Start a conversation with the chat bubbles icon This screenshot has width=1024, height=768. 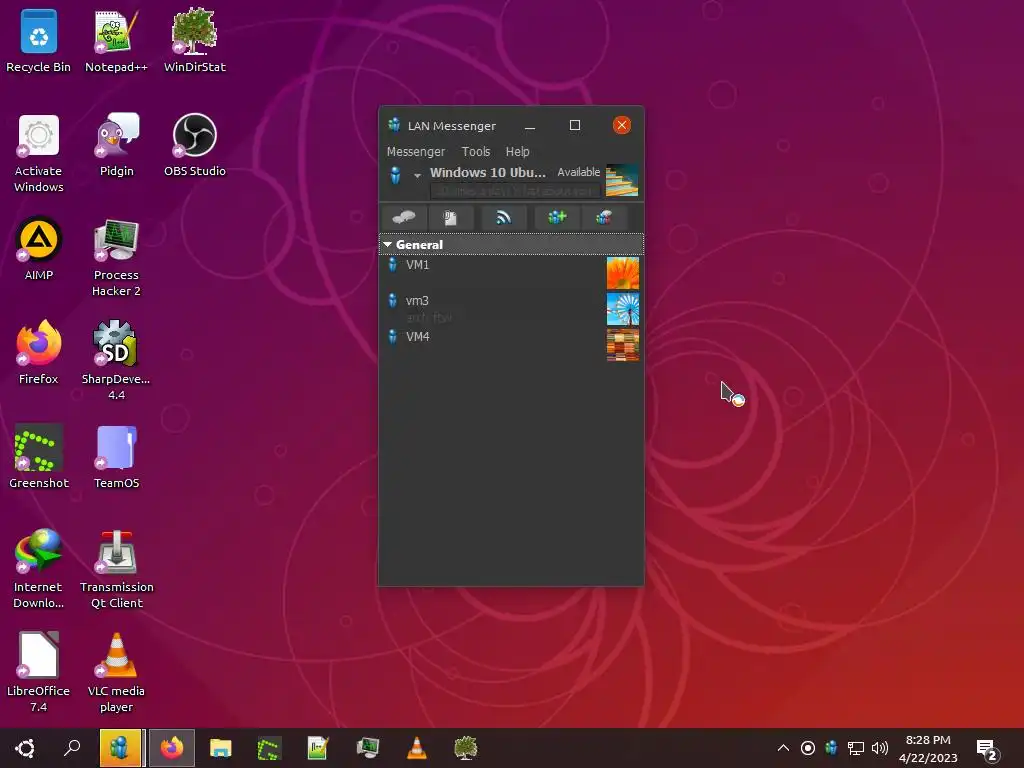tap(404, 217)
